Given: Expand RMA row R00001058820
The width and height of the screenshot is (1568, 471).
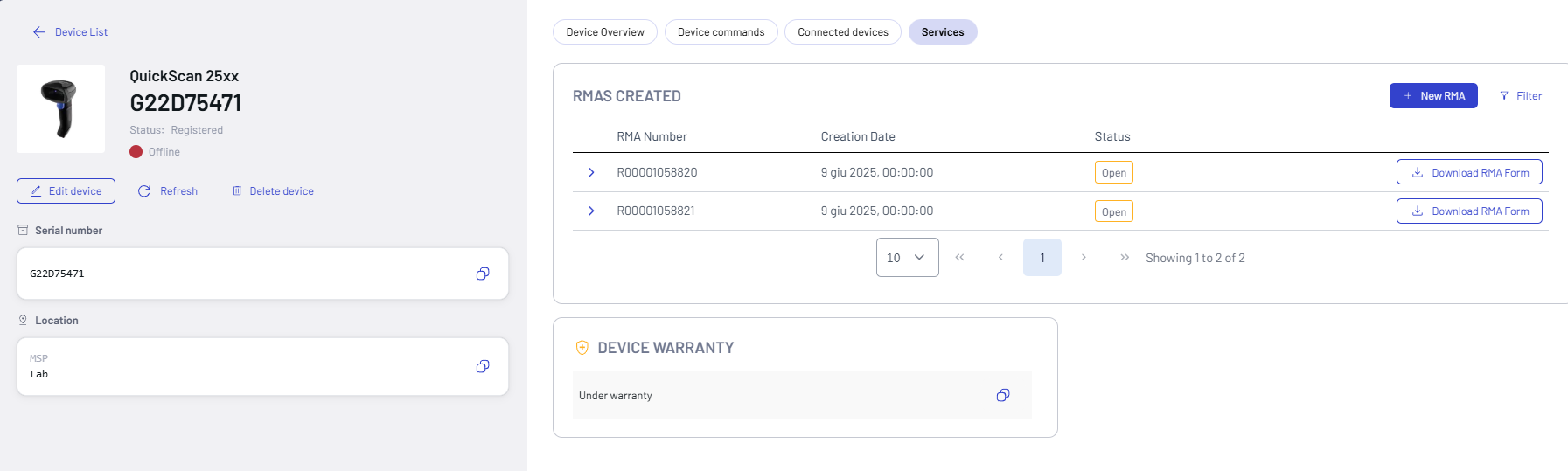Looking at the screenshot, I should pos(591,173).
